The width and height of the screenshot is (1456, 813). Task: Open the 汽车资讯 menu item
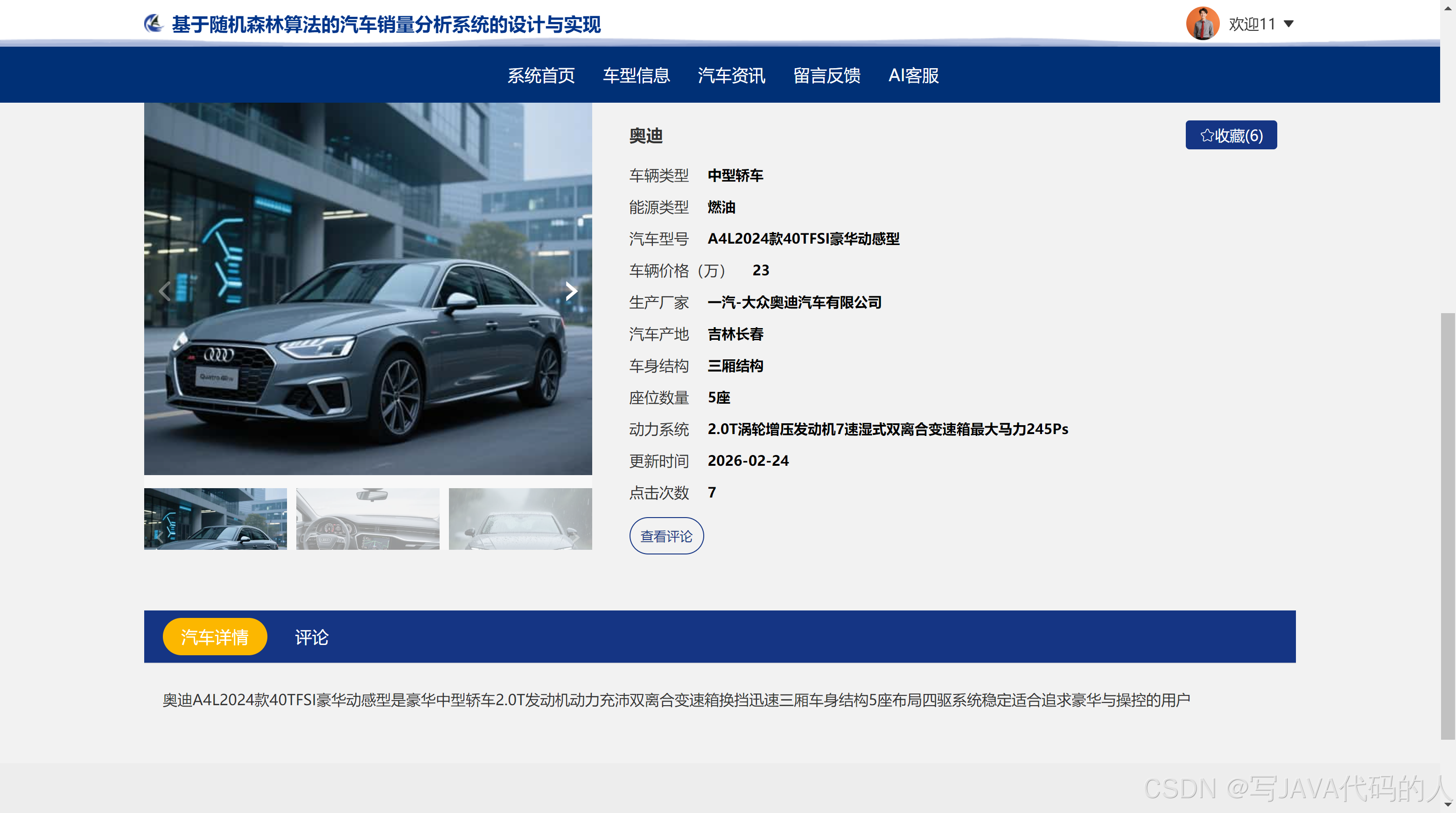731,75
